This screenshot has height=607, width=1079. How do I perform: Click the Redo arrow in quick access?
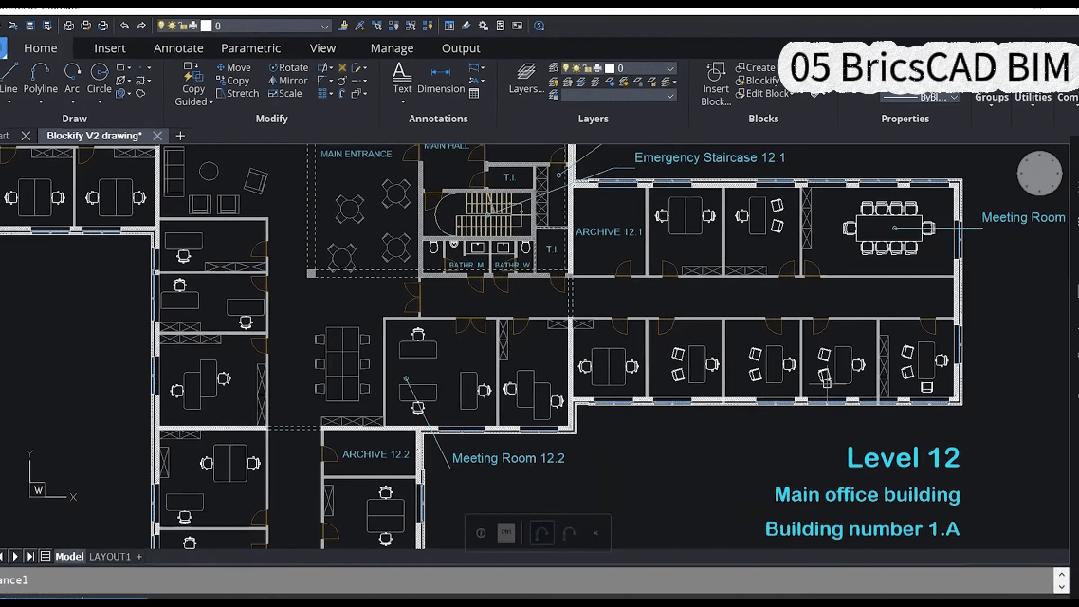coord(141,25)
